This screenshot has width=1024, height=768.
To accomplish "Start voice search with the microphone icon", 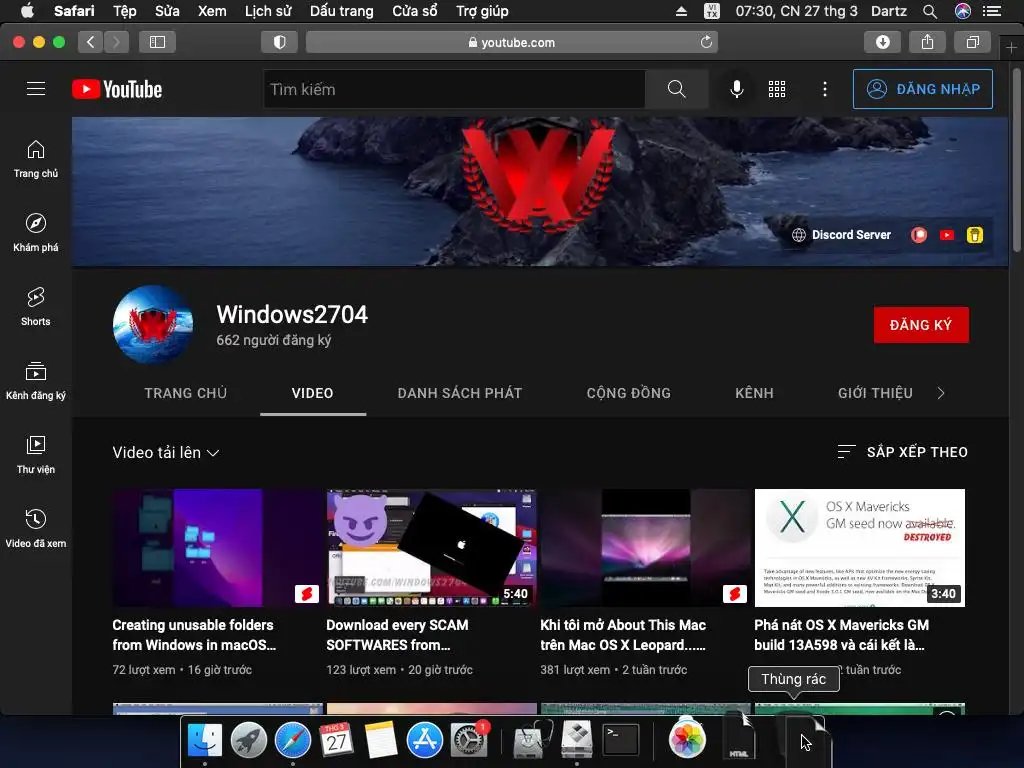I will click(736, 89).
